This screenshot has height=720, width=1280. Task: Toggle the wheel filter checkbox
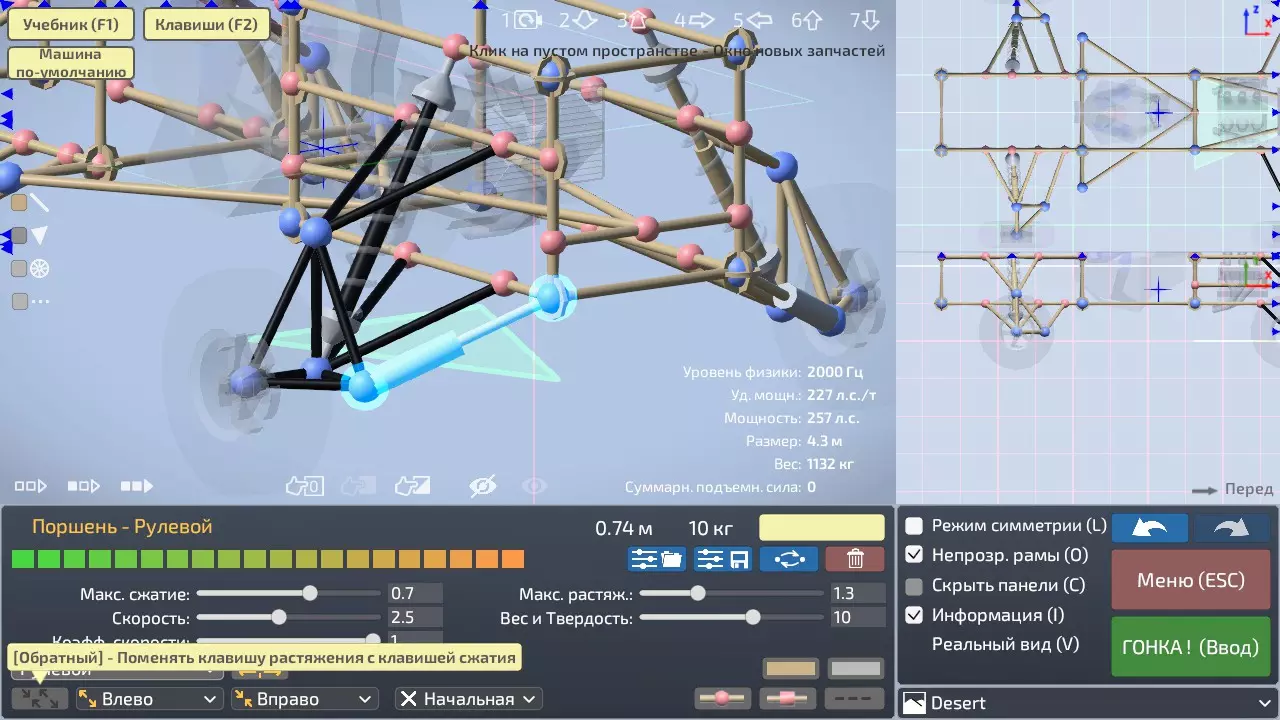[19, 268]
